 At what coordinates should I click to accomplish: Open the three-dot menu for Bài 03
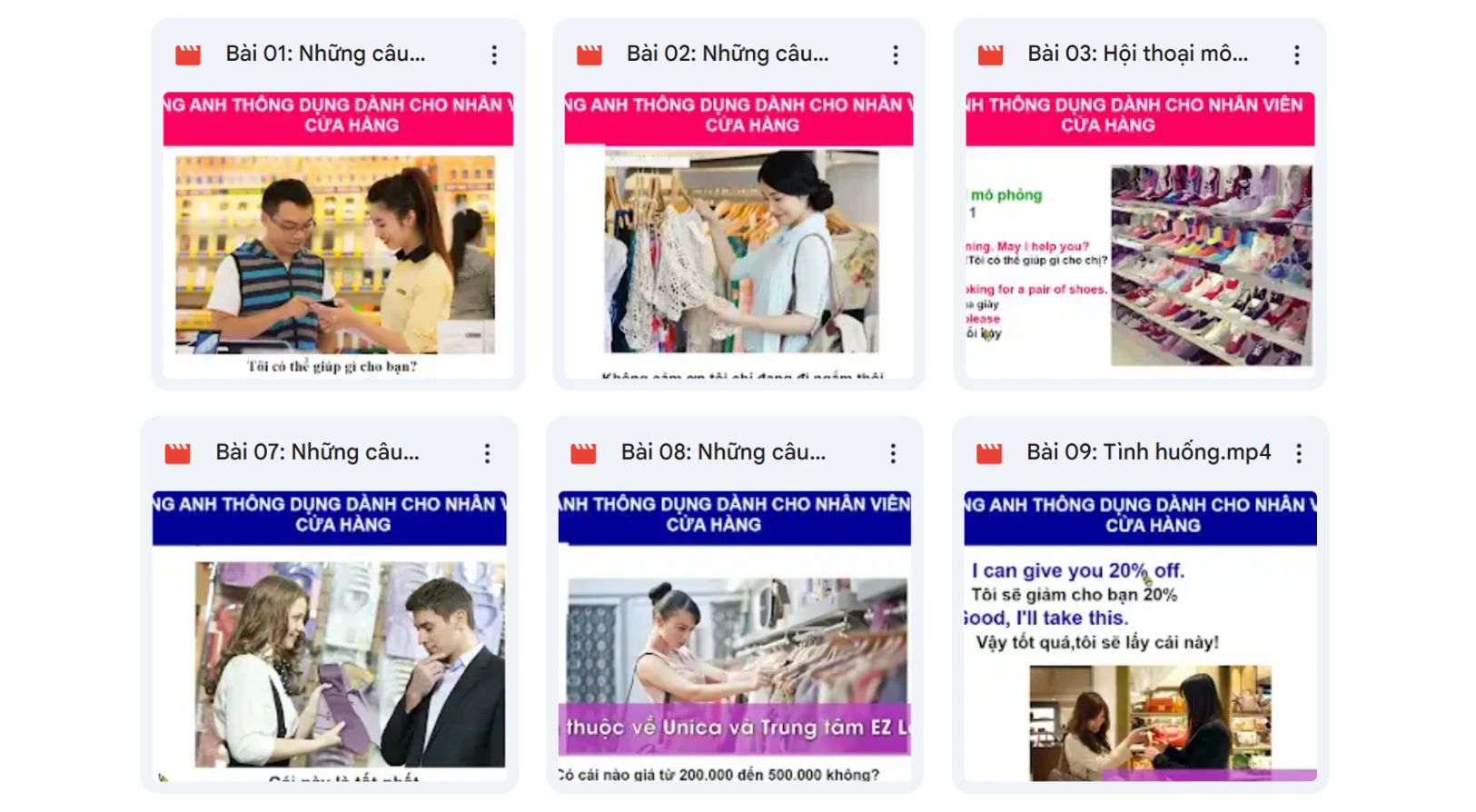tap(1297, 55)
